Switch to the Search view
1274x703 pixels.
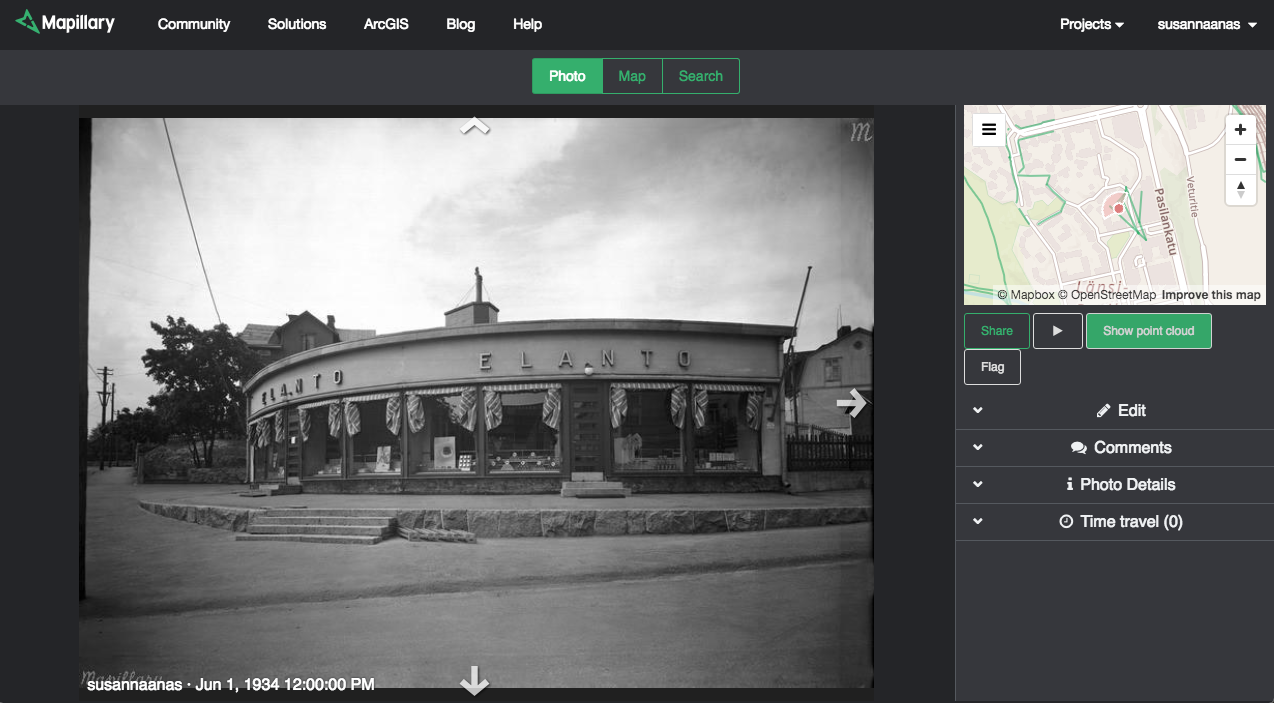click(700, 76)
